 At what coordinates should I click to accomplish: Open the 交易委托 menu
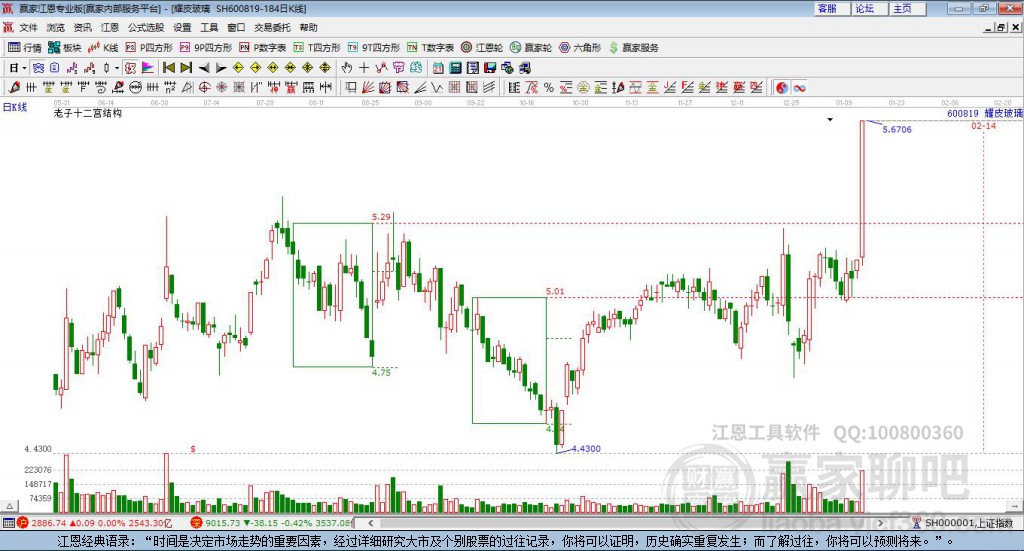click(x=272, y=27)
